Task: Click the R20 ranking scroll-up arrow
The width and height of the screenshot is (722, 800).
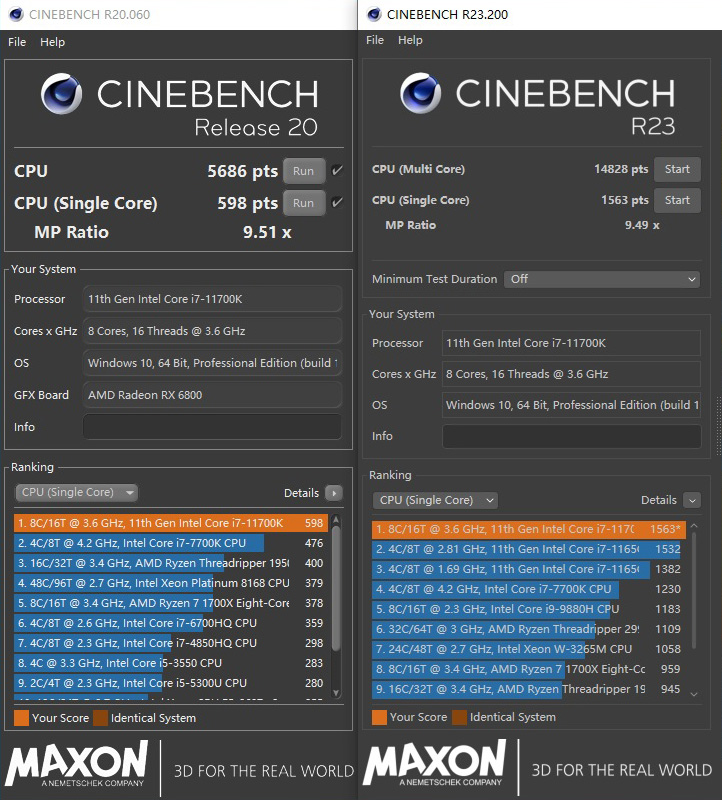Action: click(336, 520)
